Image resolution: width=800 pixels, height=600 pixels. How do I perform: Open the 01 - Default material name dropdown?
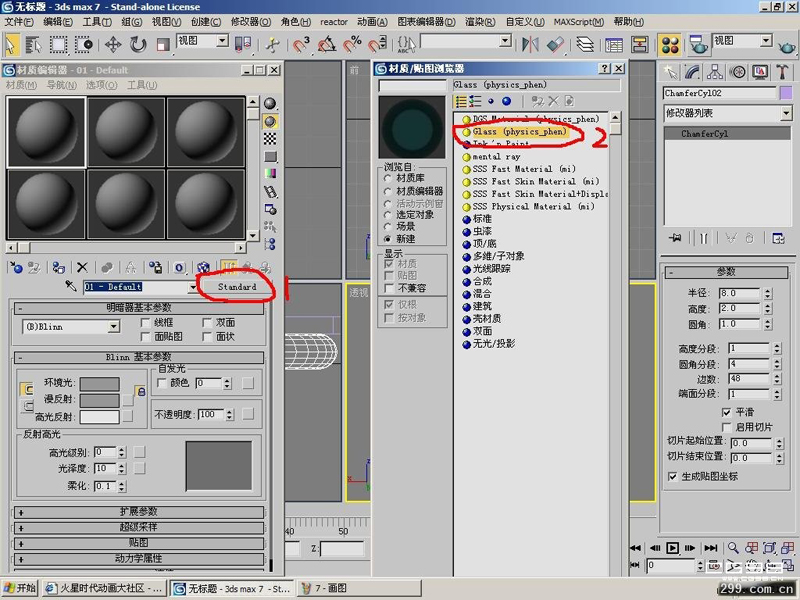coord(192,287)
